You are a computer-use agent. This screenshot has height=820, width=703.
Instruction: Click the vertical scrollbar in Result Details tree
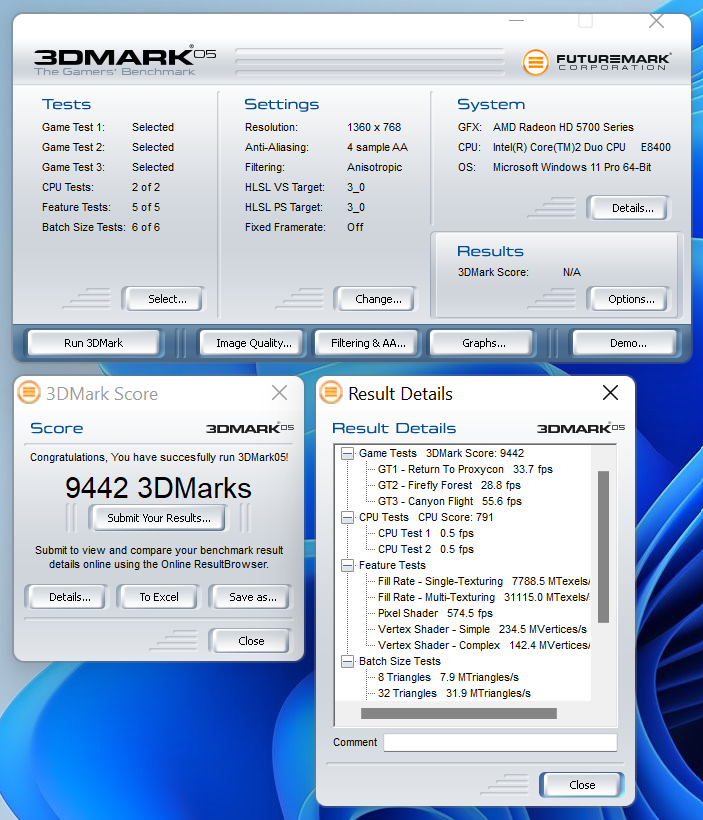click(x=604, y=546)
